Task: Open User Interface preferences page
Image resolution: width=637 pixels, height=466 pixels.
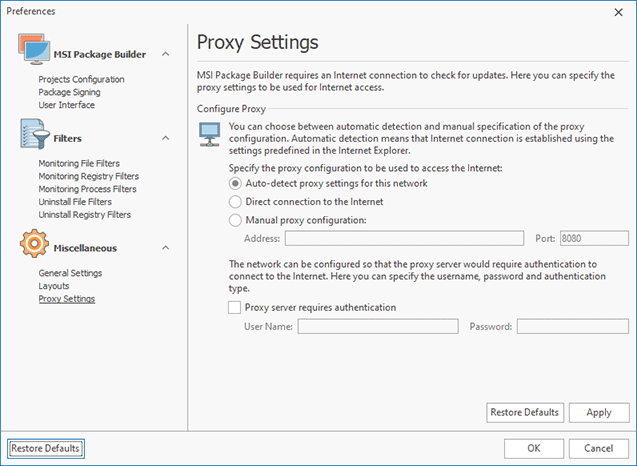Action: (67, 105)
